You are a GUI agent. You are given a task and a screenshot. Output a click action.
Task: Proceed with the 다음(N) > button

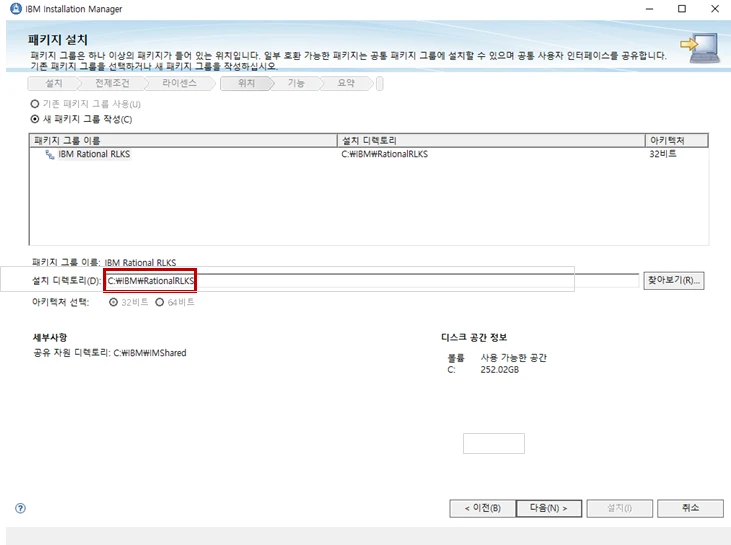pos(549,508)
